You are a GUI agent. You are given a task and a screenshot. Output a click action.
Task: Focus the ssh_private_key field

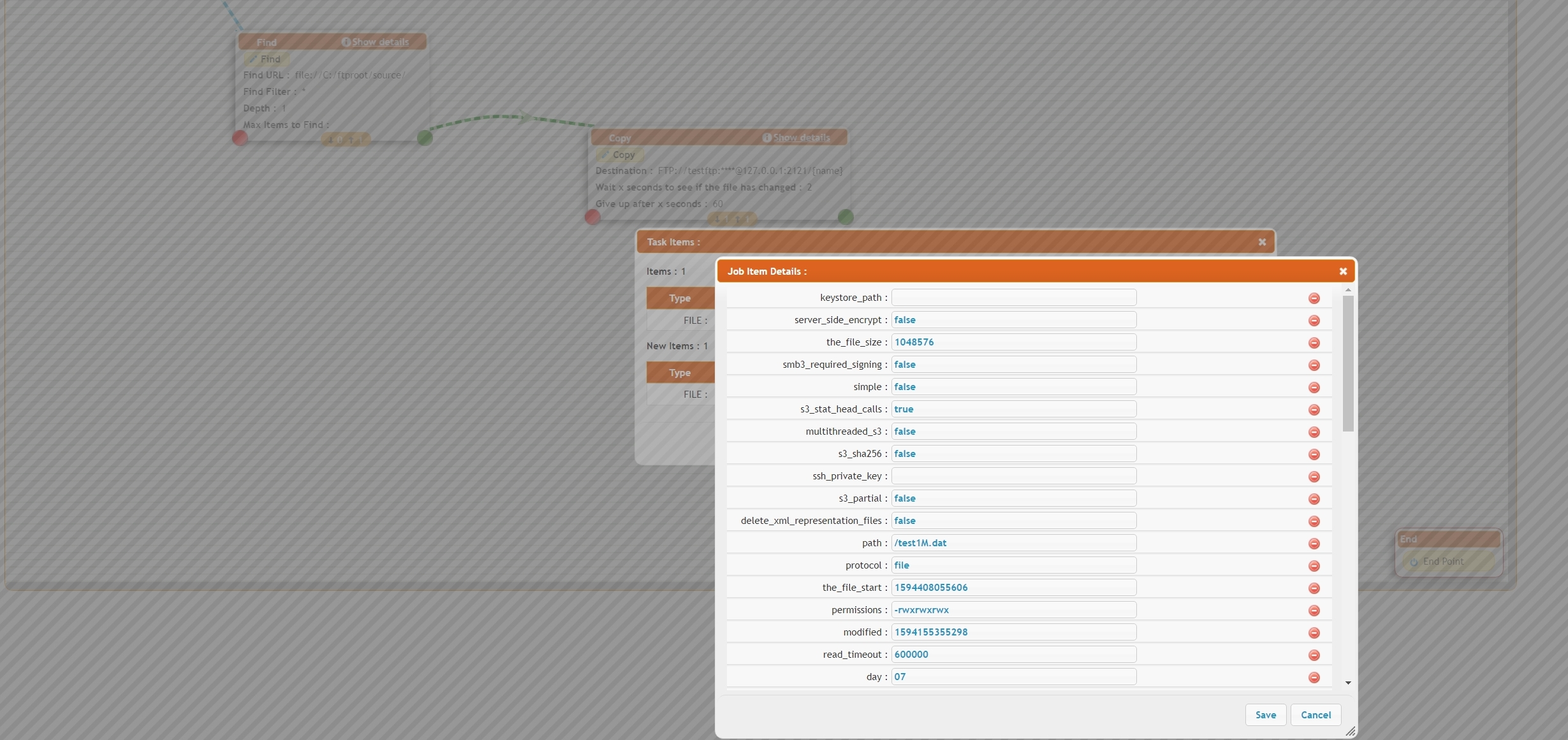[x=1013, y=476]
